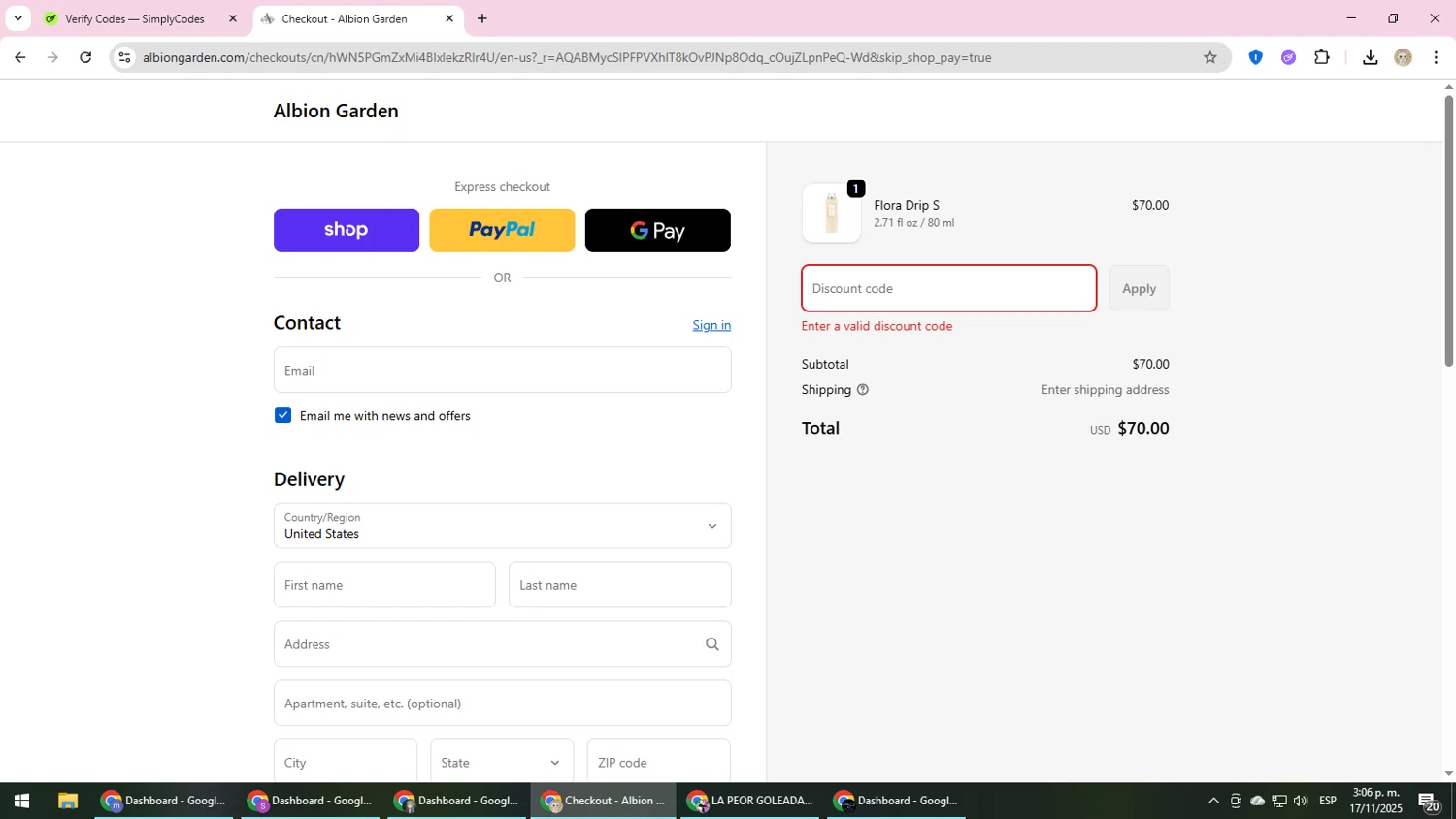The image size is (1456, 819).
Task: Close the Verify Codes SimplyCodes tab
Action: tap(232, 18)
